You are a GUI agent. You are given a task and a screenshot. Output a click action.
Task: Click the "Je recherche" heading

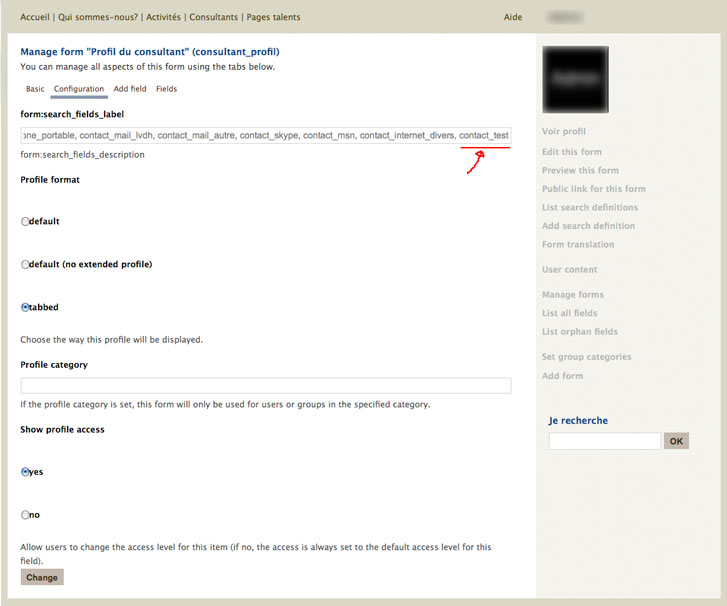[578, 421]
